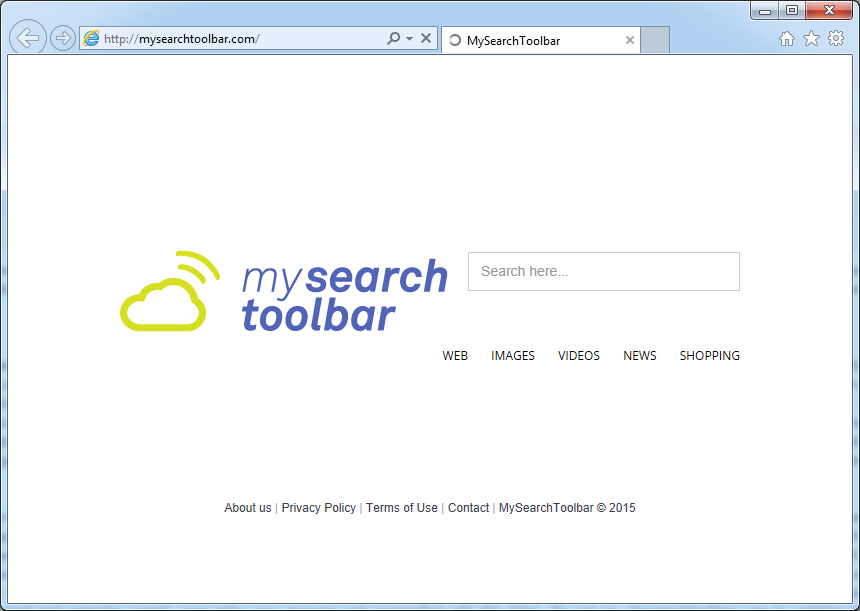Open Favorites with the star icon
This screenshot has width=860, height=611.
point(811,38)
